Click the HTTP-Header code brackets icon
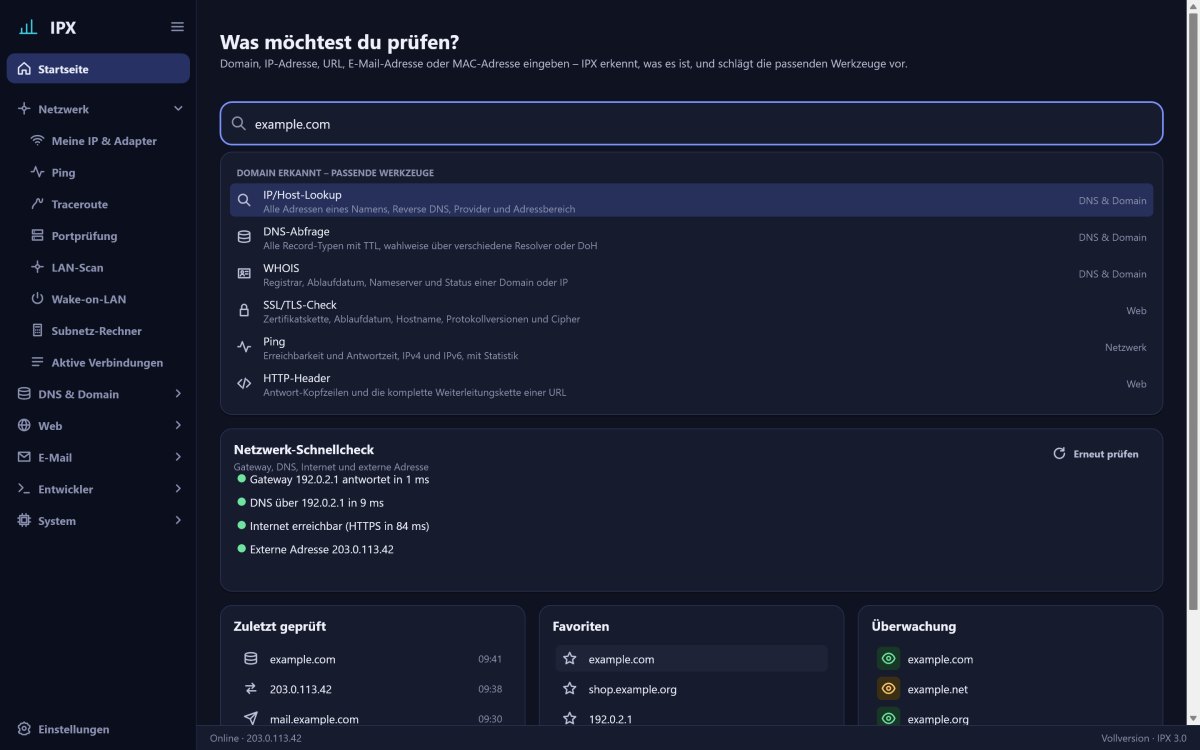 [244, 384]
